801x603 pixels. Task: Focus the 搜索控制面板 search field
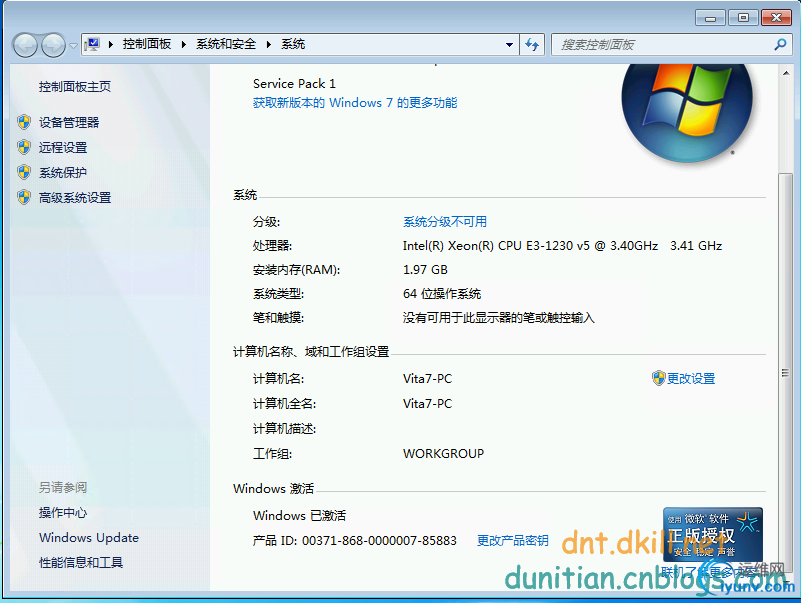coord(671,45)
